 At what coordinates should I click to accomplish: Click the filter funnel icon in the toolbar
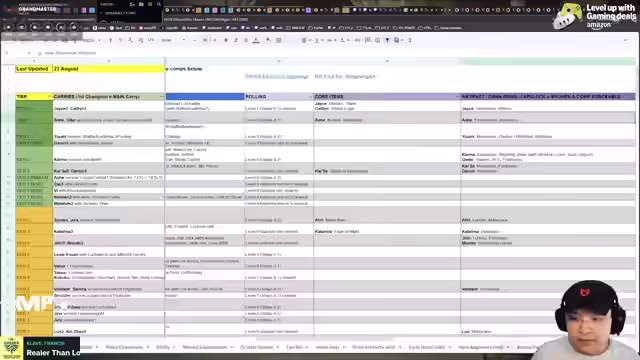pos(387,40)
